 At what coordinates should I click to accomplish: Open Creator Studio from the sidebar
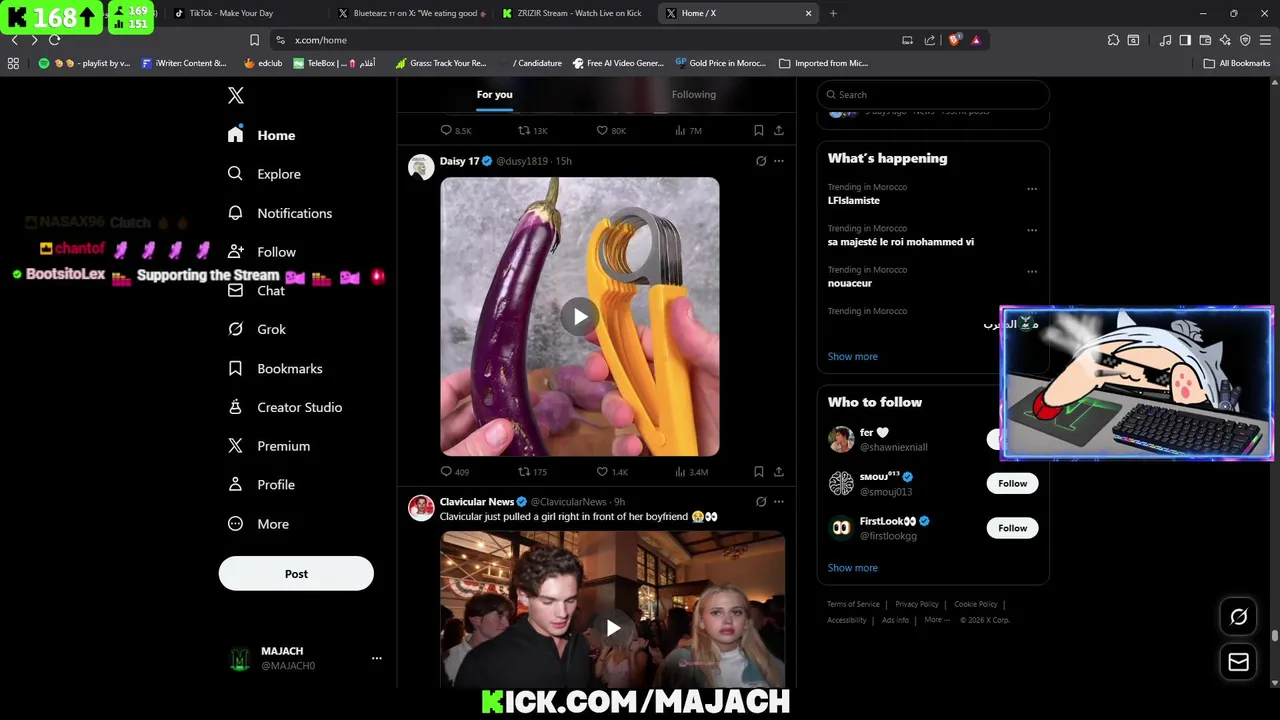(x=284, y=407)
